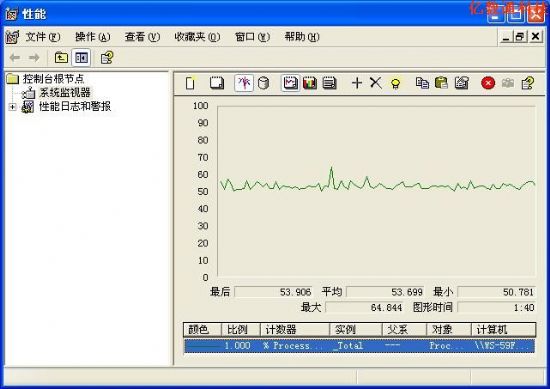Select the % Processor _Total counter row
This screenshot has height=389, width=550.
(360, 346)
